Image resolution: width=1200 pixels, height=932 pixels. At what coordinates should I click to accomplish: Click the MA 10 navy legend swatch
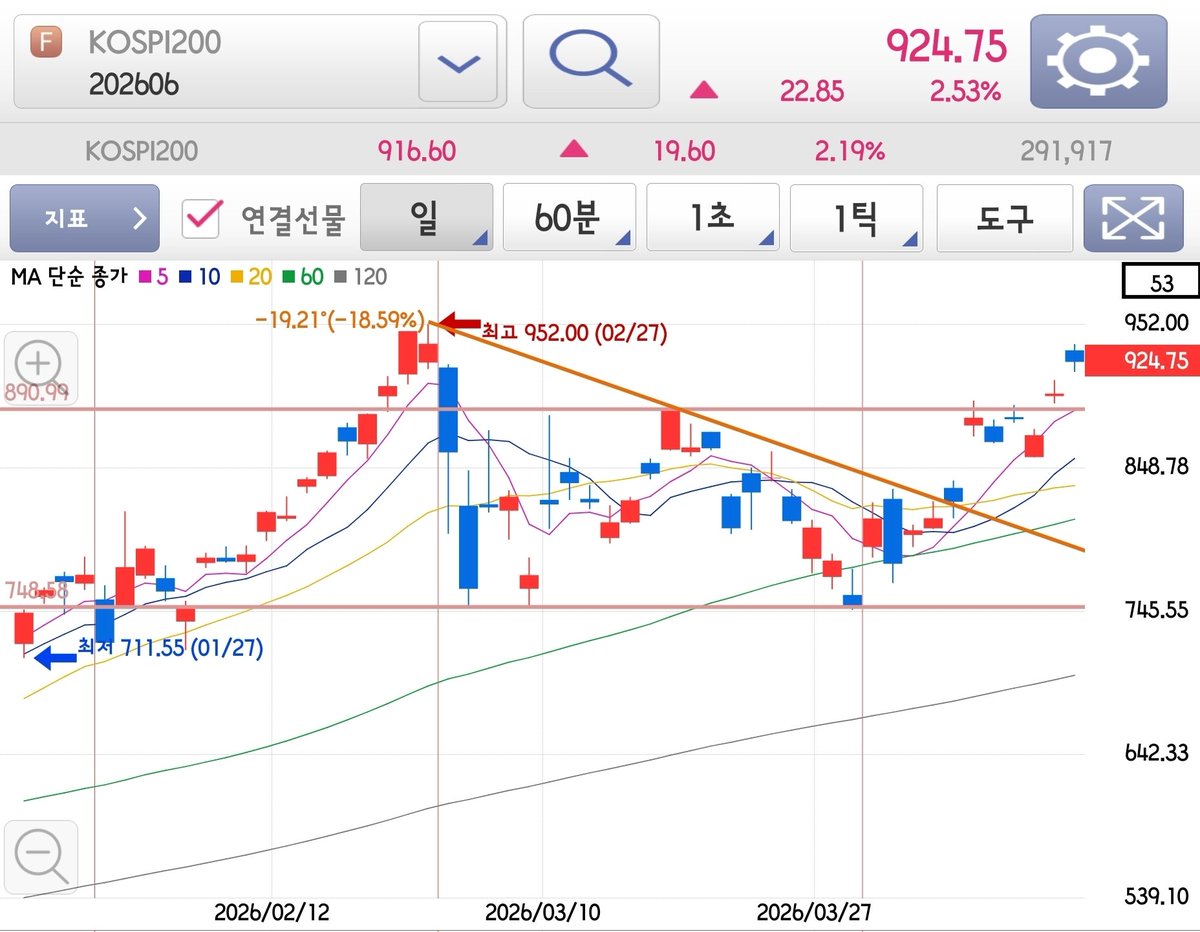point(187,278)
